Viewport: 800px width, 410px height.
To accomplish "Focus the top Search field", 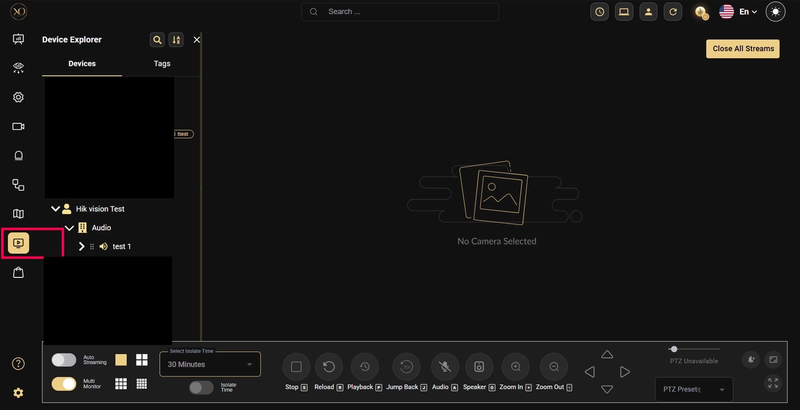I will click(400, 12).
